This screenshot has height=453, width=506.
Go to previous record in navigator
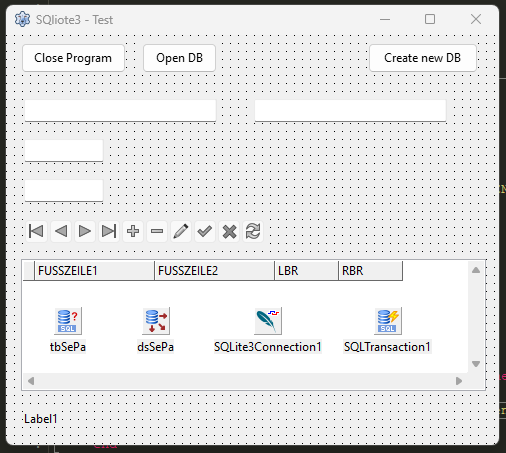61,231
